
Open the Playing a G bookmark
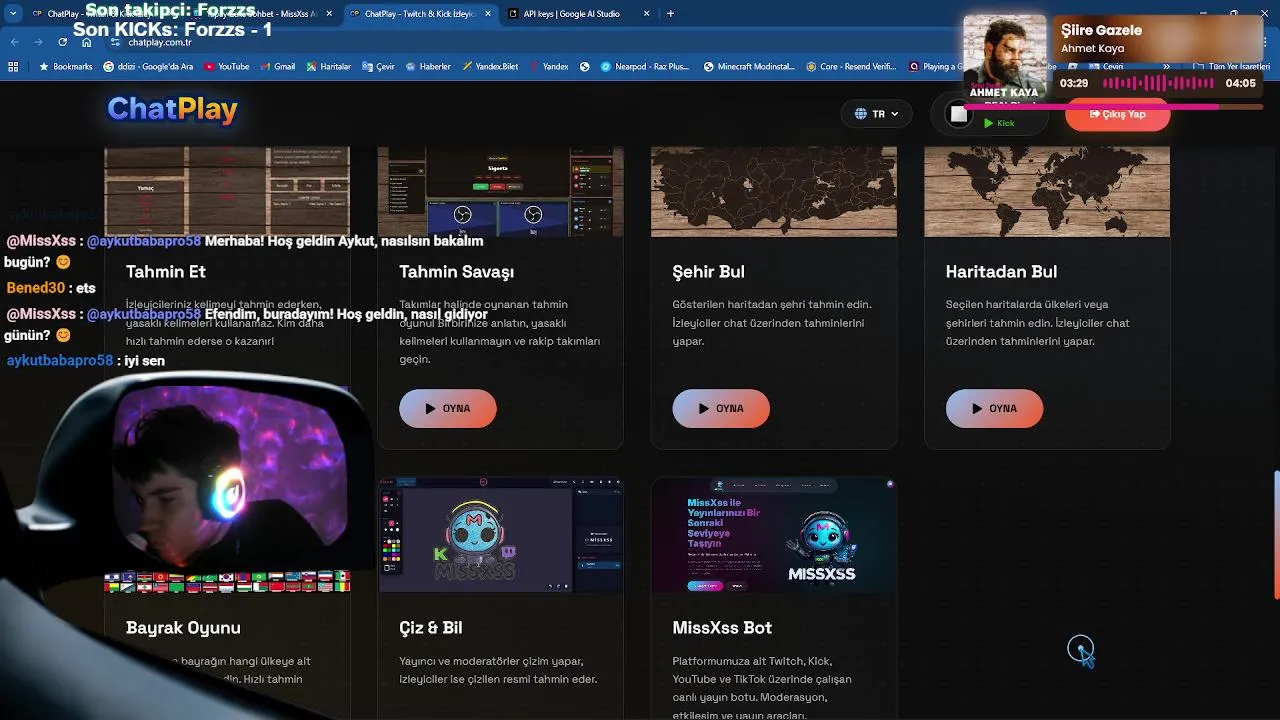(x=933, y=67)
